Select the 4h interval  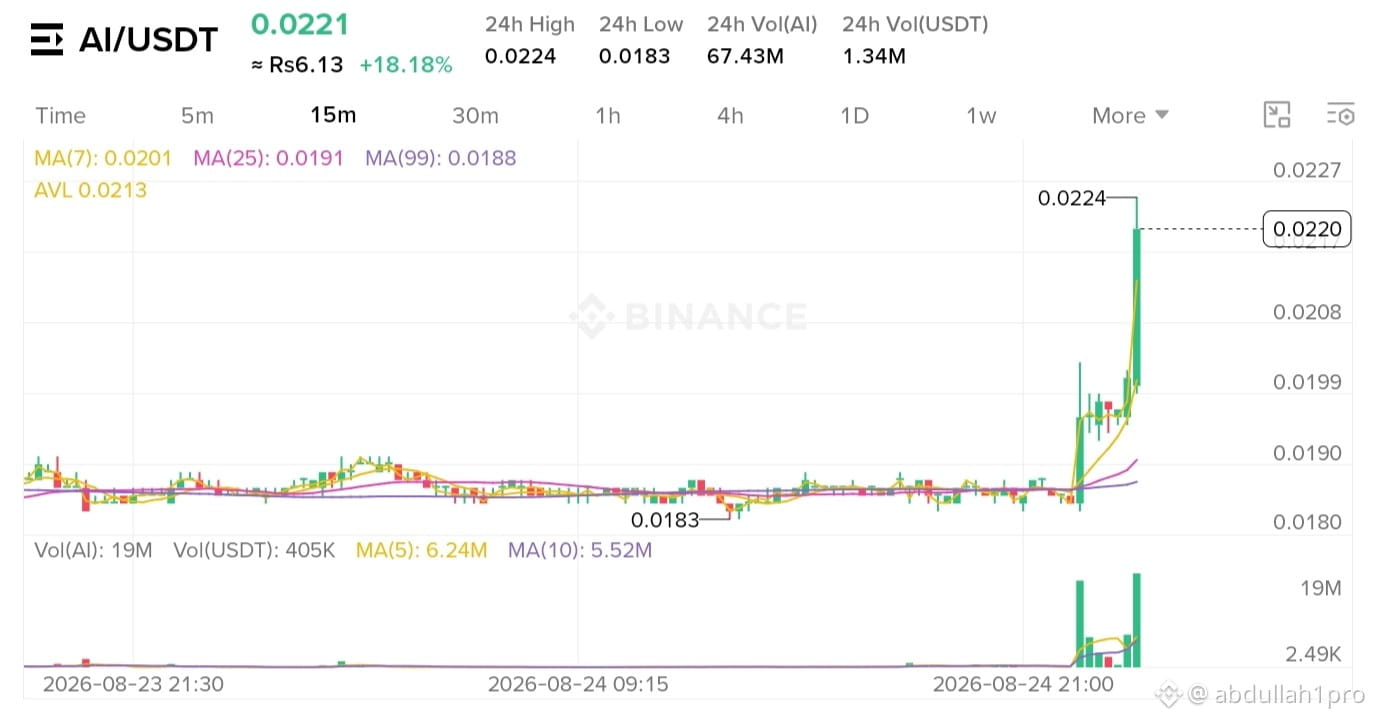[x=730, y=115]
